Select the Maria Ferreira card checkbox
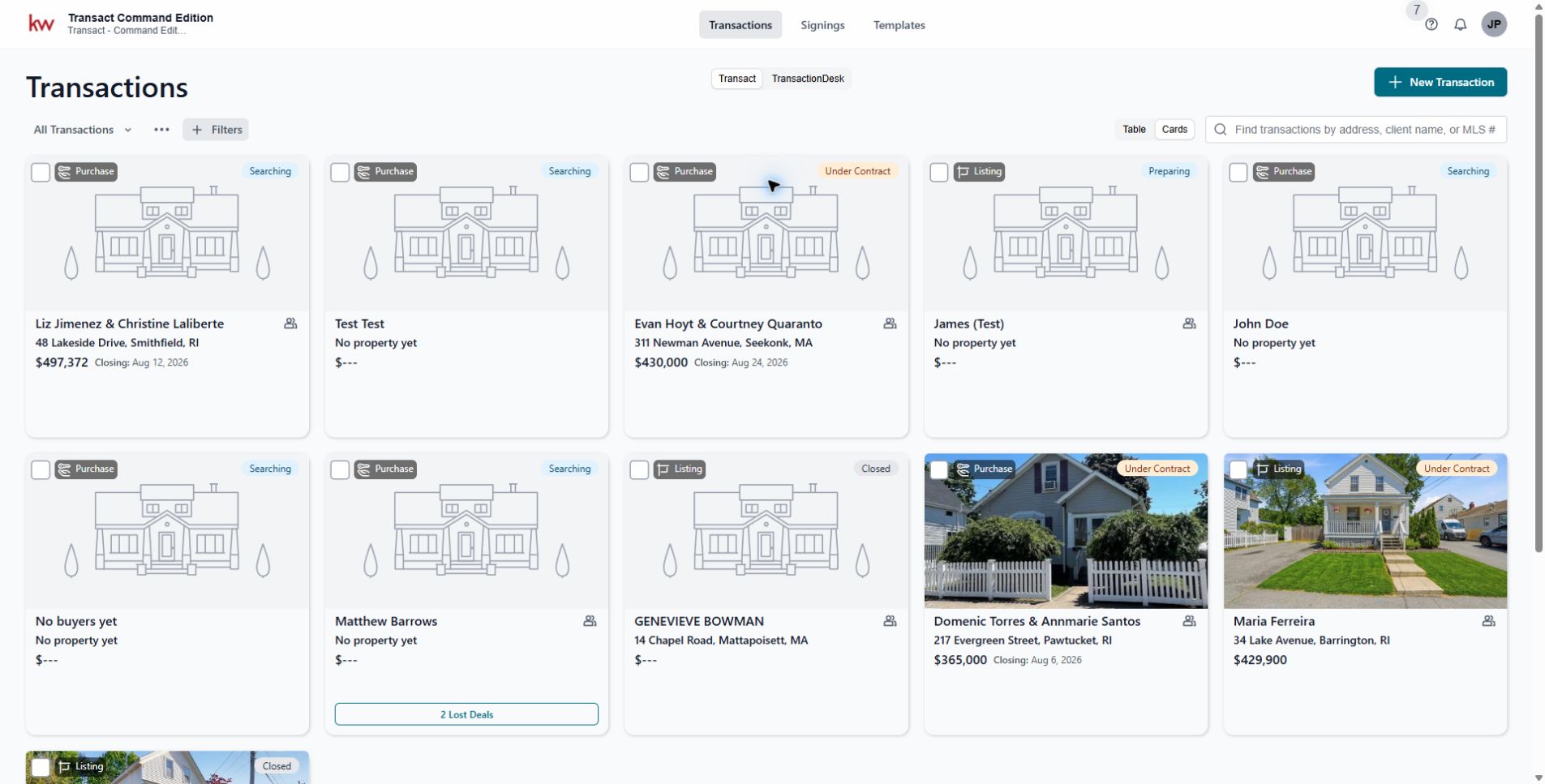The width and height of the screenshot is (1545, 784). pyautogui.click(x=1238, y=470)
